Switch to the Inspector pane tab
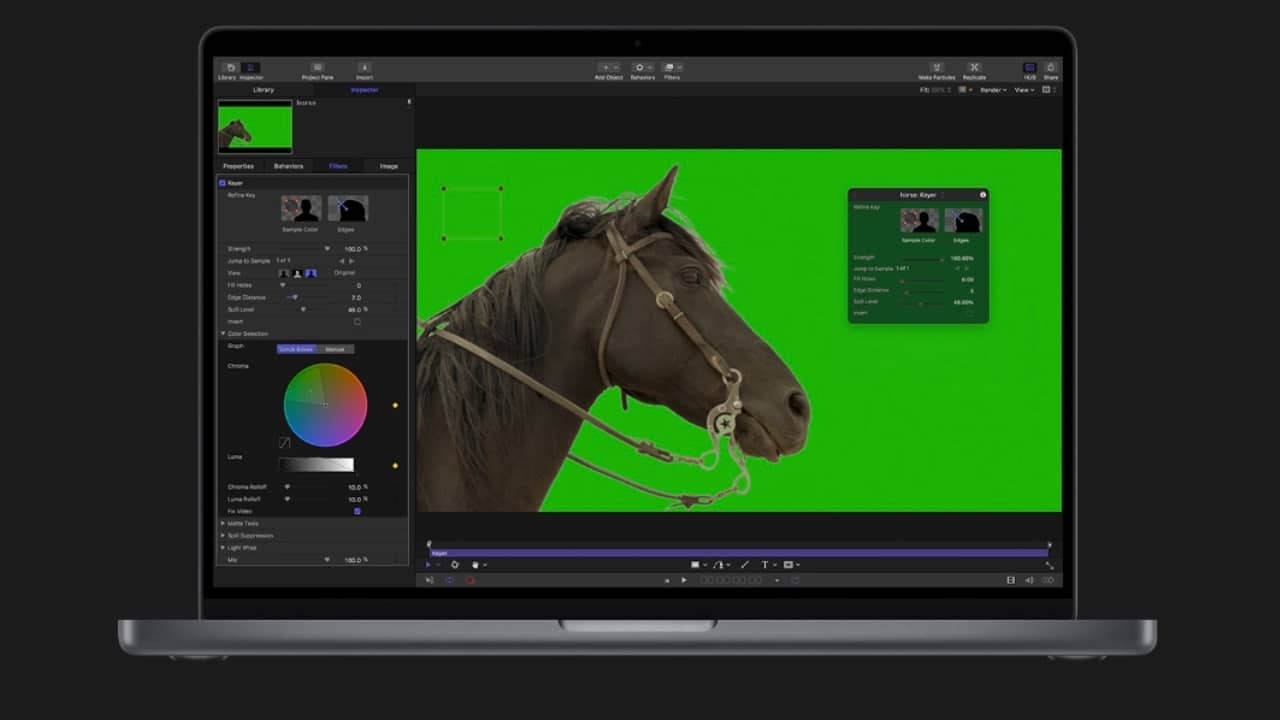This screenshot has width=1280, height=720. [364, 90]
